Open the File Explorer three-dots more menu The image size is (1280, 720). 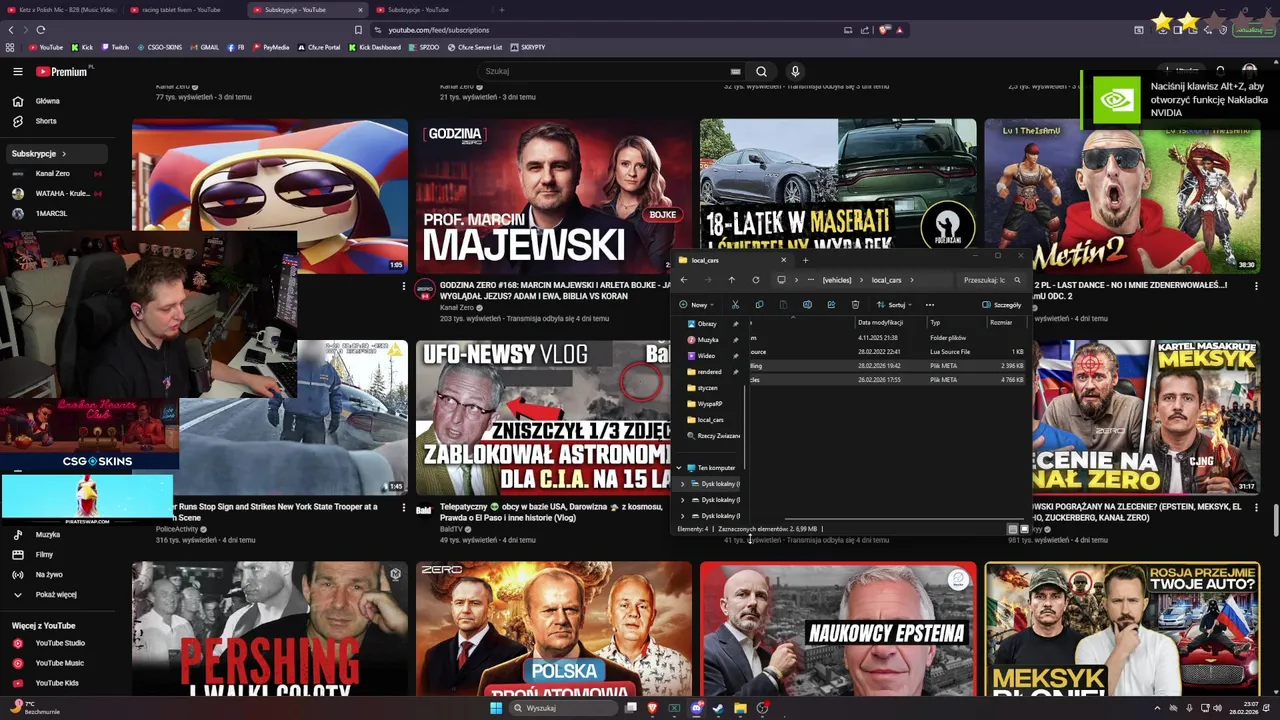click(930, 305)
